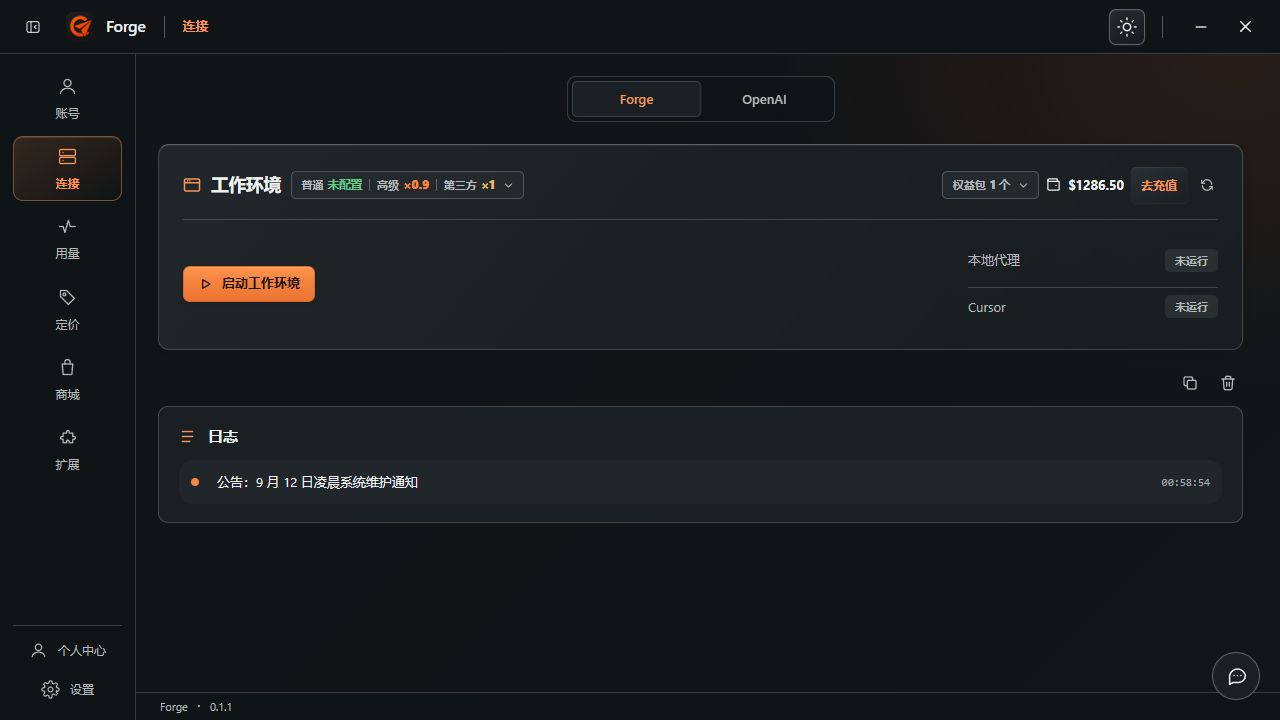Open the 扩展 extensions page
This screenshot has height=720, width=1280.
[x=67, y=450]
